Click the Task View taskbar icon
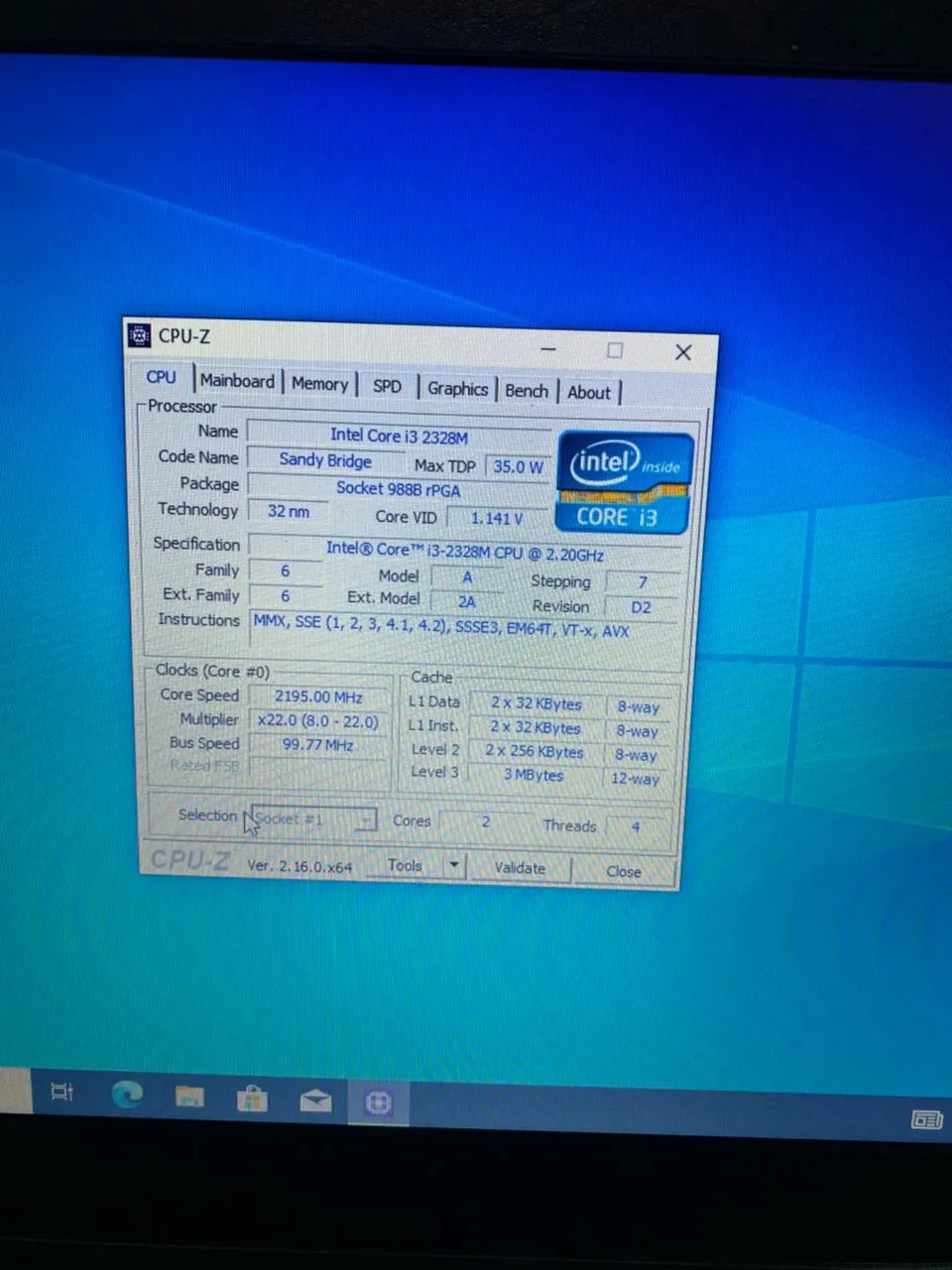This screenshot has height=1270, width=952. tap(62, 1091)
